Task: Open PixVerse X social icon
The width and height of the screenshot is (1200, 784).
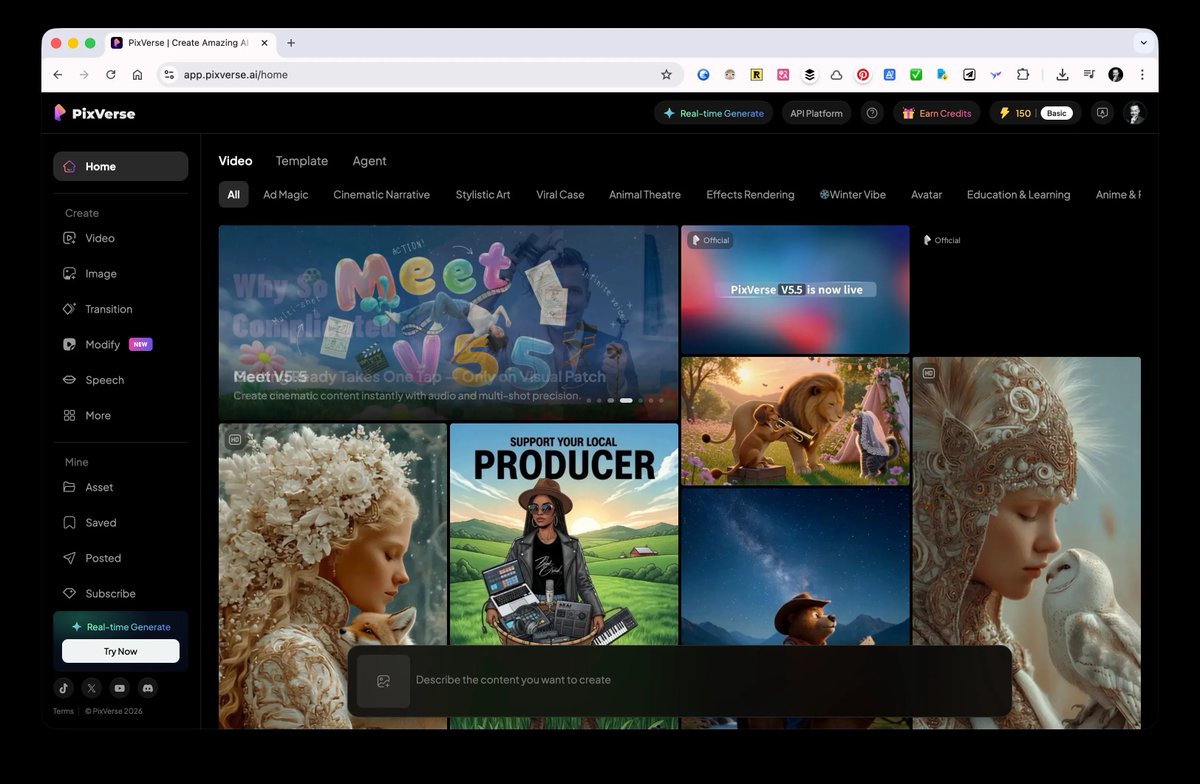Action: [x=92, y=688]
